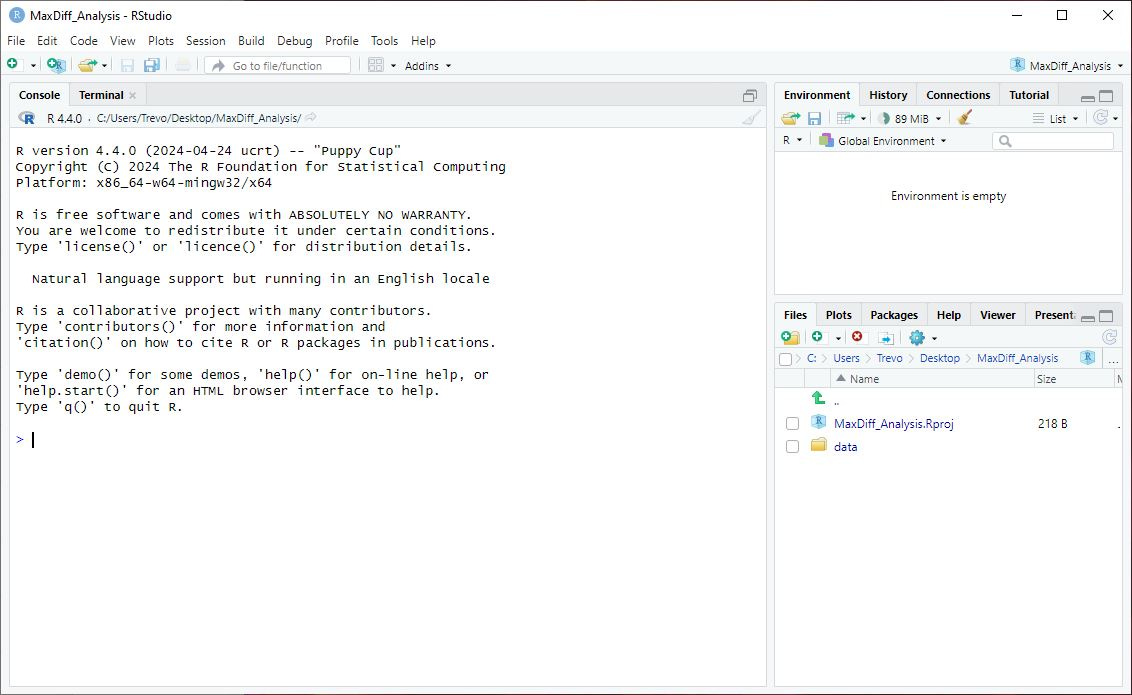The image size is (1132, 695).
Task: Click the view working directory arrow icon
Action: pyautogui.click(x=311, y=118)
